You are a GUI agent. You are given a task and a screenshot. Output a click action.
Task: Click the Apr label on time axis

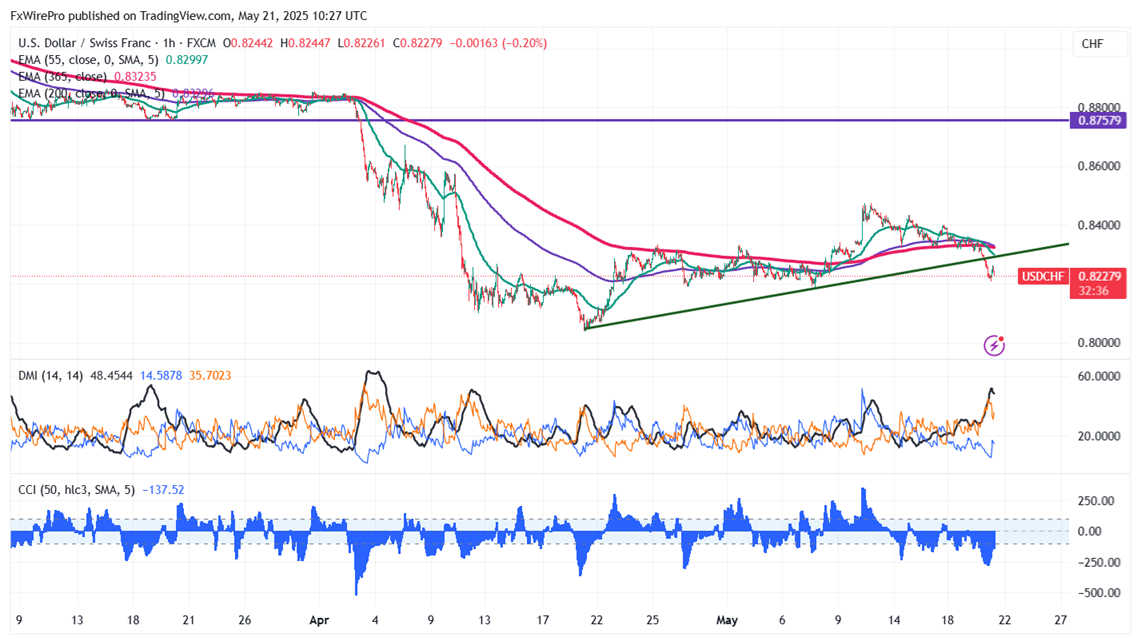click(319, 621)
